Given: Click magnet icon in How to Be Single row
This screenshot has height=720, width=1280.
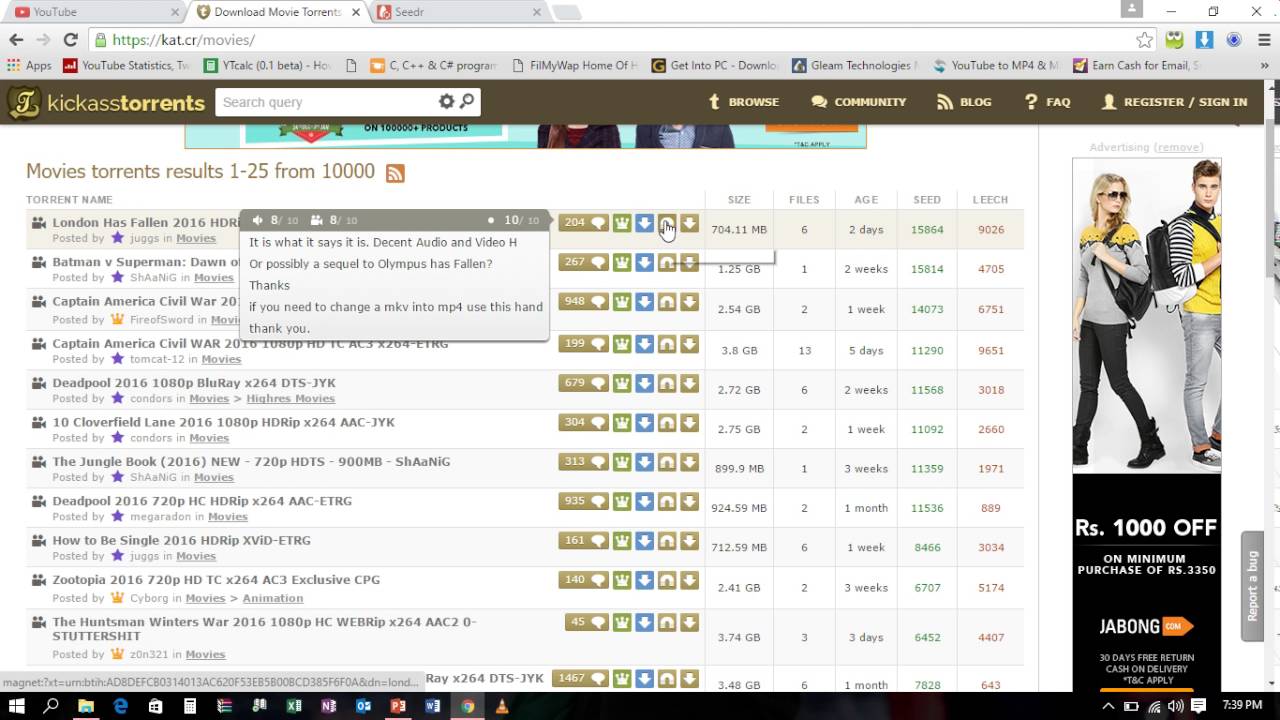Looking at the screenshot, I should point(667,540).
